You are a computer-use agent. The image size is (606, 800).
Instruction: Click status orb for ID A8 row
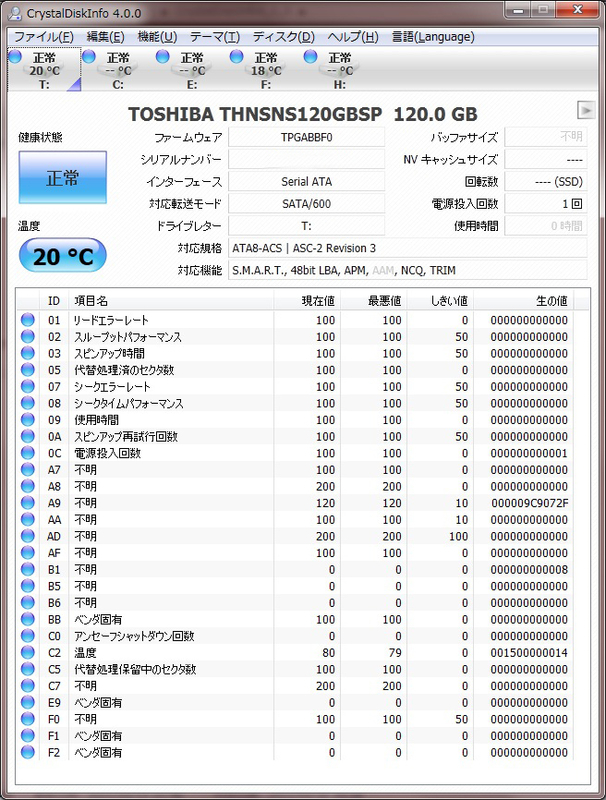click(x=28, y=486)
